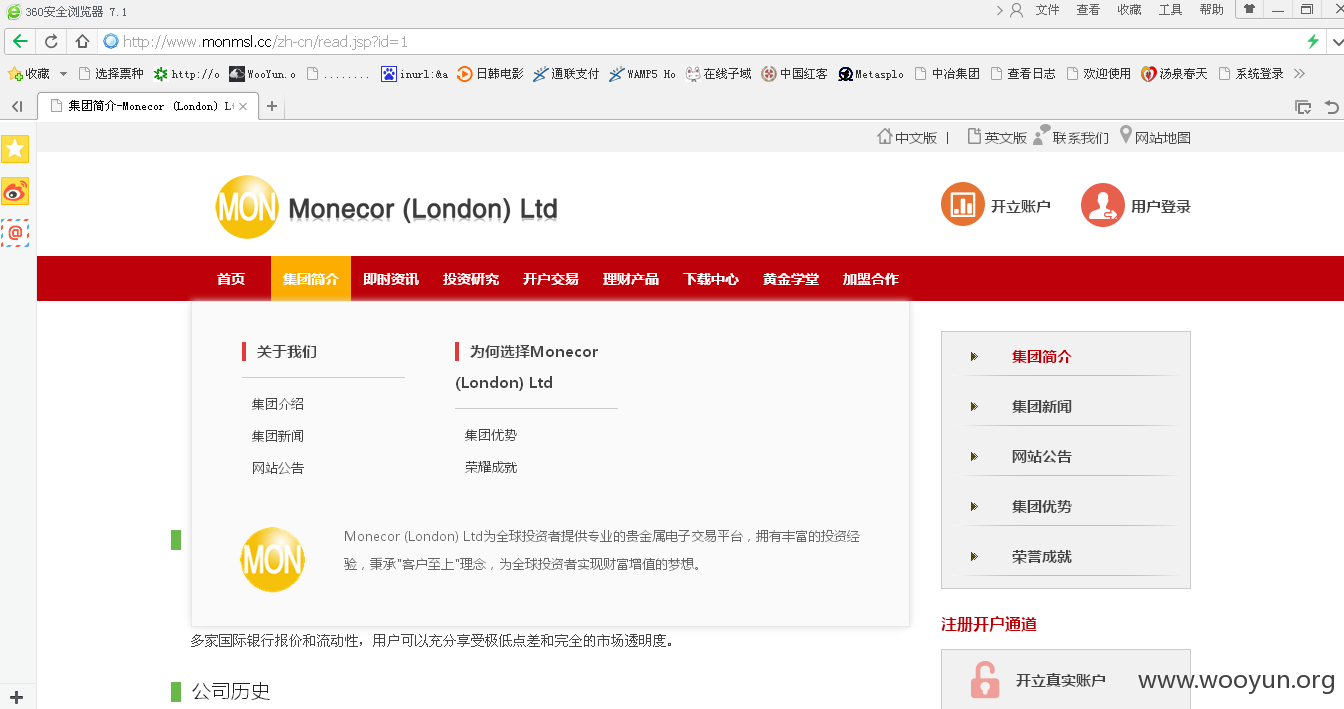This screenshot has height=709, width=1344.
Task: Open the 在线子域 bookmark
Action: click(718, 74)
